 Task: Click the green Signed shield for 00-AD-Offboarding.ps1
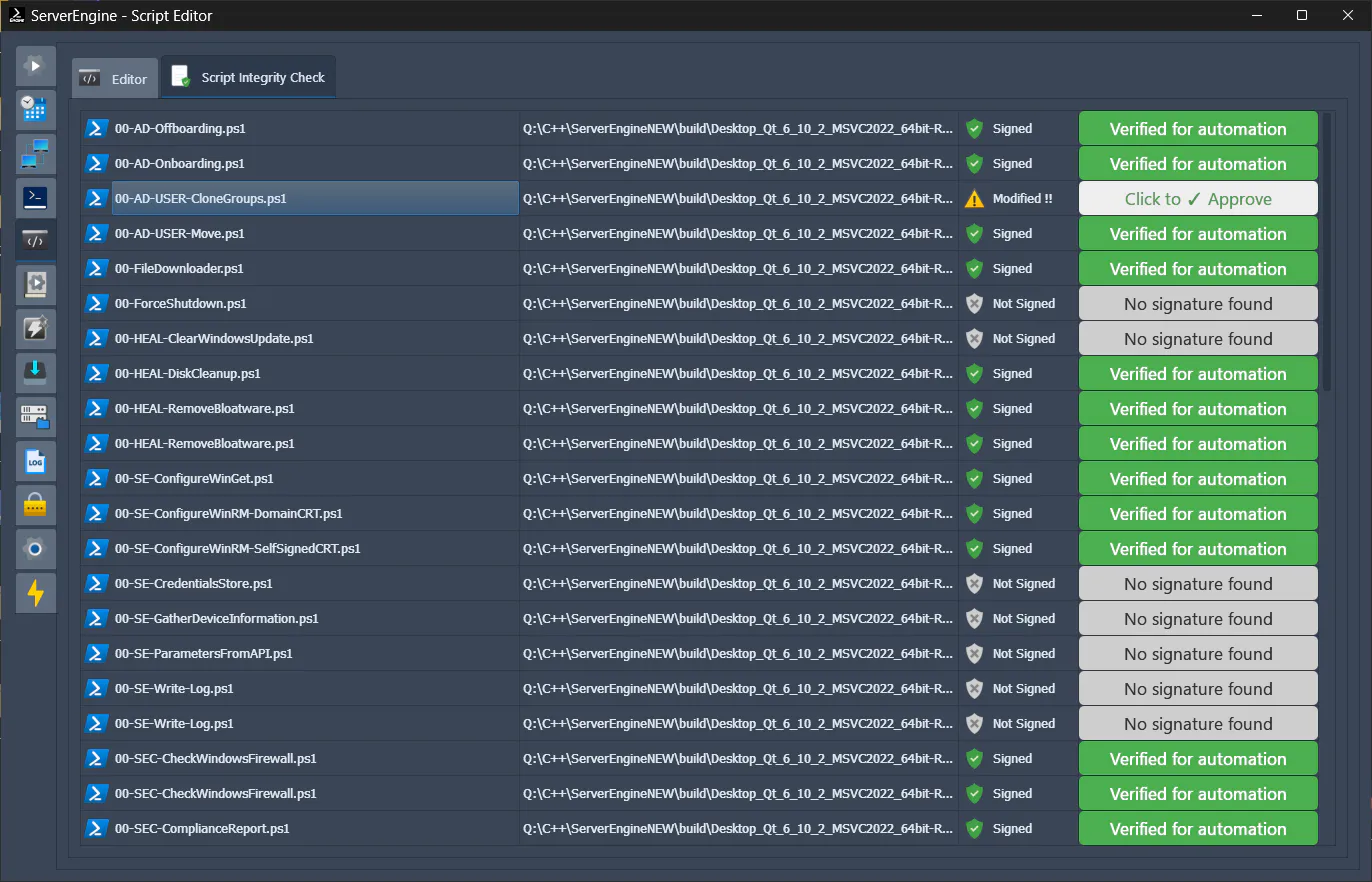(973, 128)
